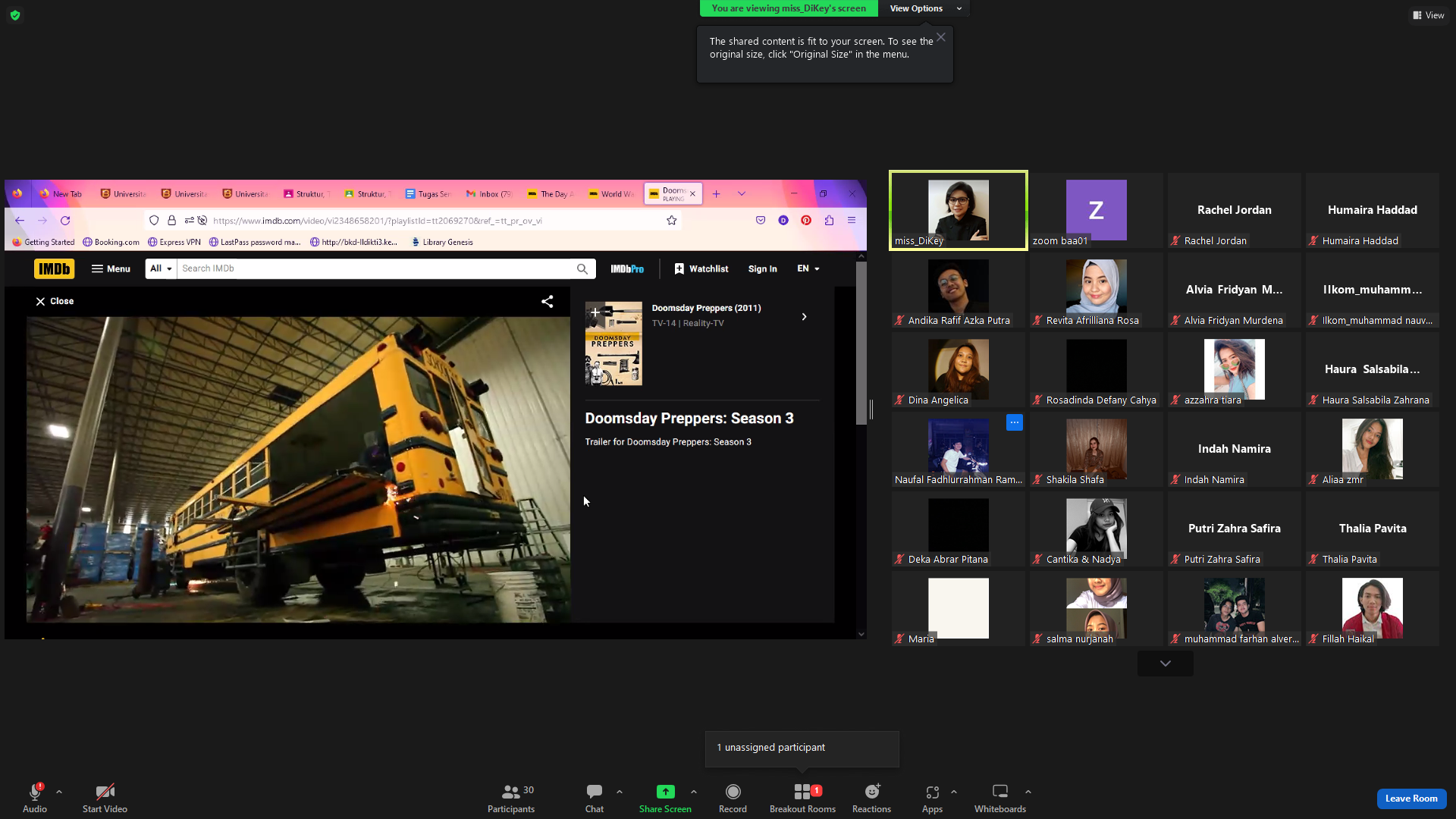Start Video in Zoom toolbar

pos(105,798)
